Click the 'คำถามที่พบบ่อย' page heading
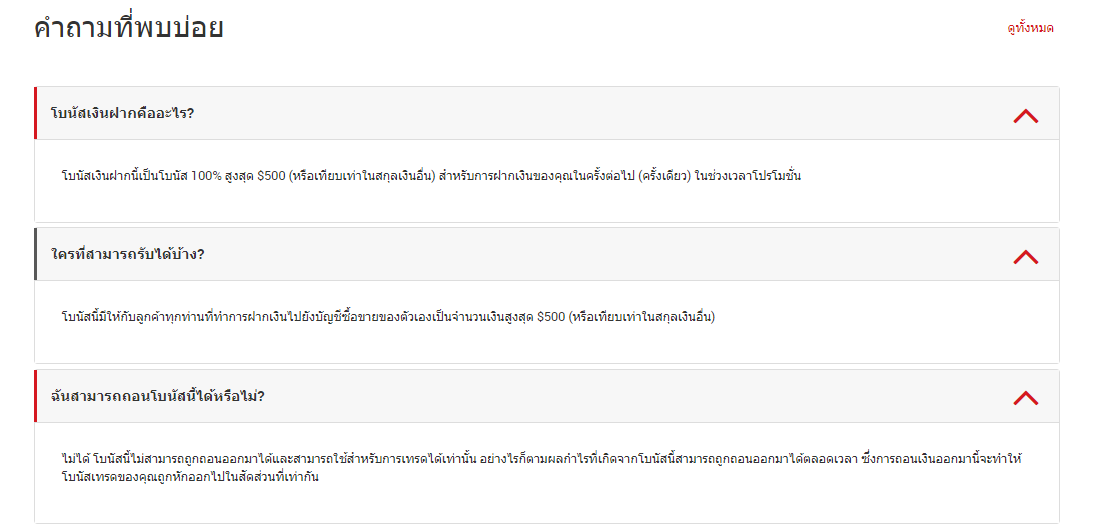 coord(128,28)
